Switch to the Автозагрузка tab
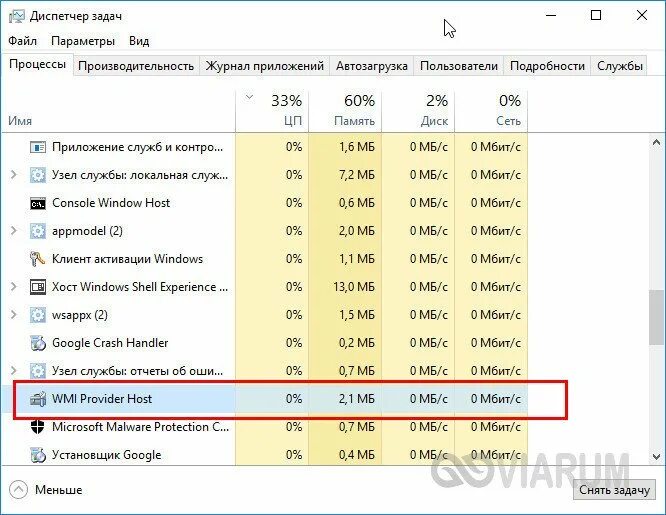Image resolution: width=666 pixels, height=515 pixels. tap(372, 66)
